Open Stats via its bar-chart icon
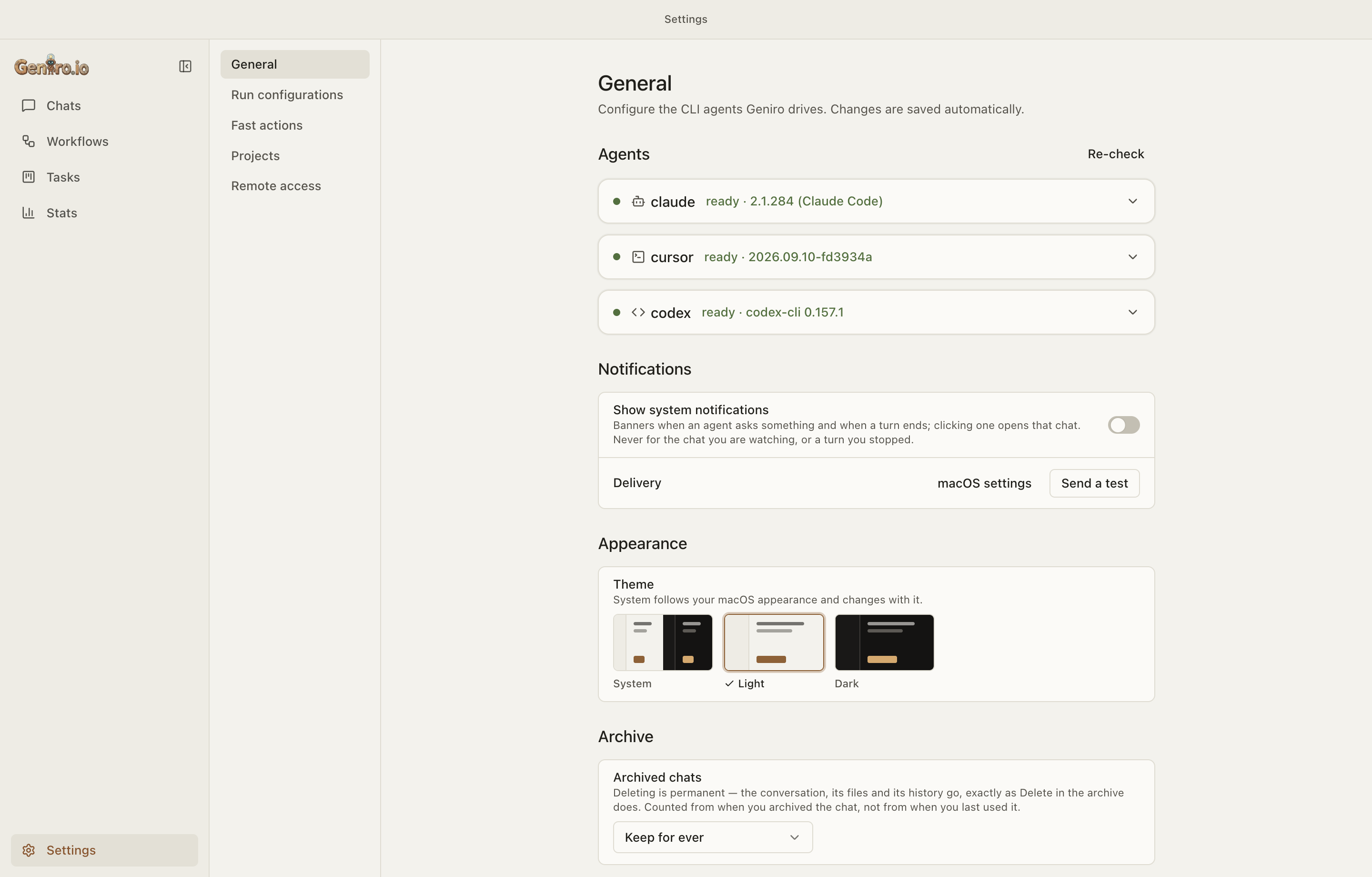This screenshot has height=877, width=1372. coord(29,213)
